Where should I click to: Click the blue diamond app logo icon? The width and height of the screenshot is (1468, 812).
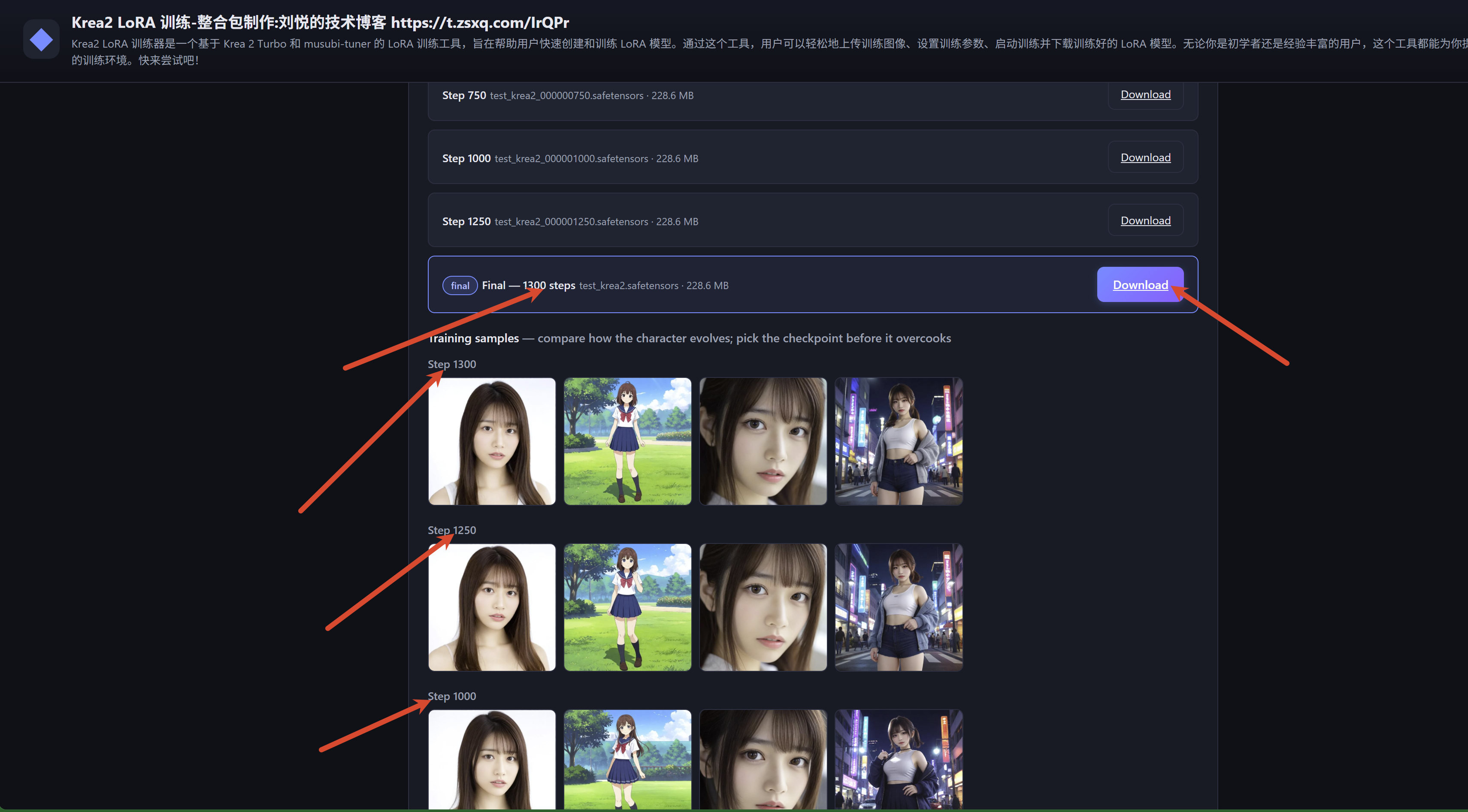coord(41,39)
